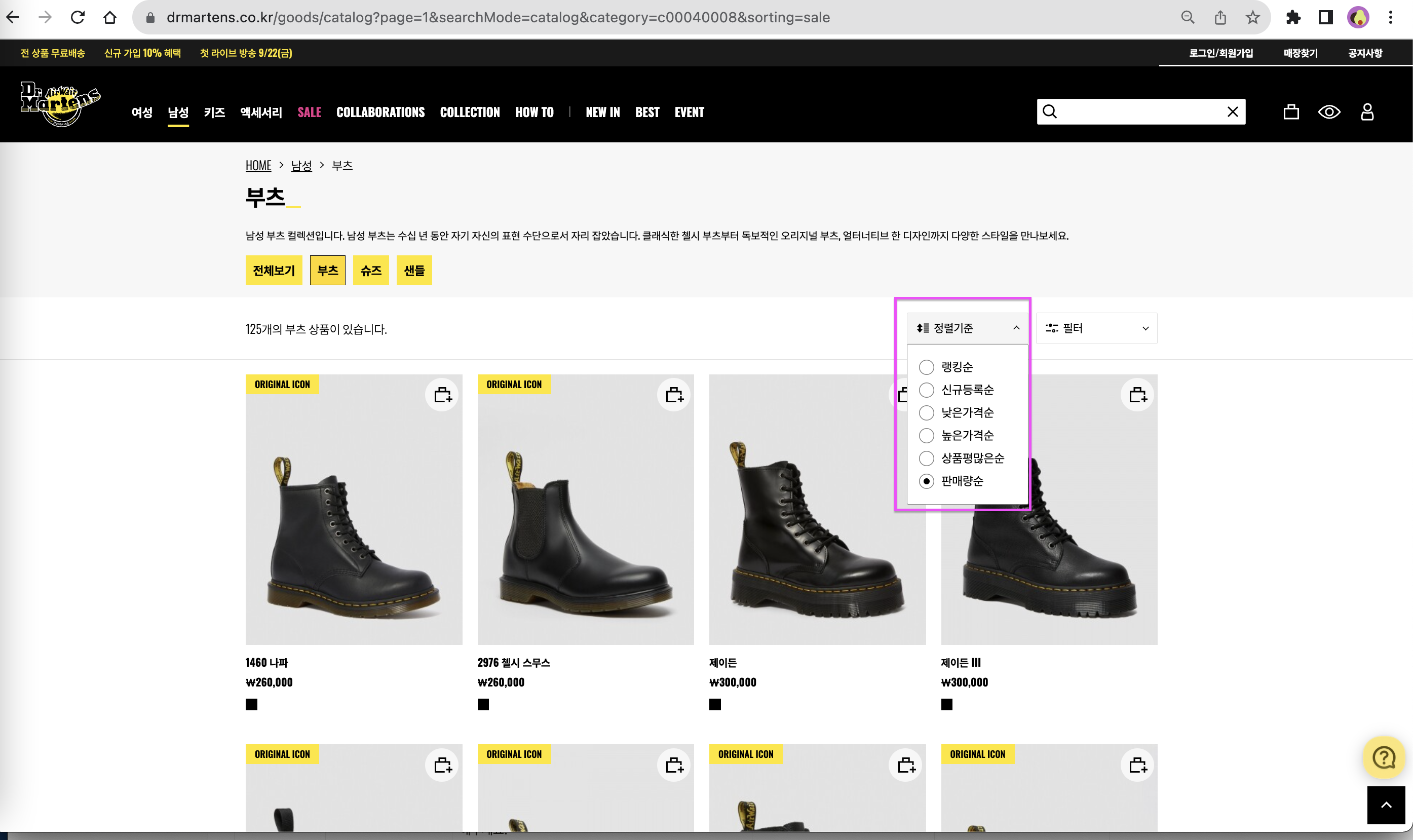Click the add-to-cart icon on 2976 첼시 스무스

coord(674,395)
